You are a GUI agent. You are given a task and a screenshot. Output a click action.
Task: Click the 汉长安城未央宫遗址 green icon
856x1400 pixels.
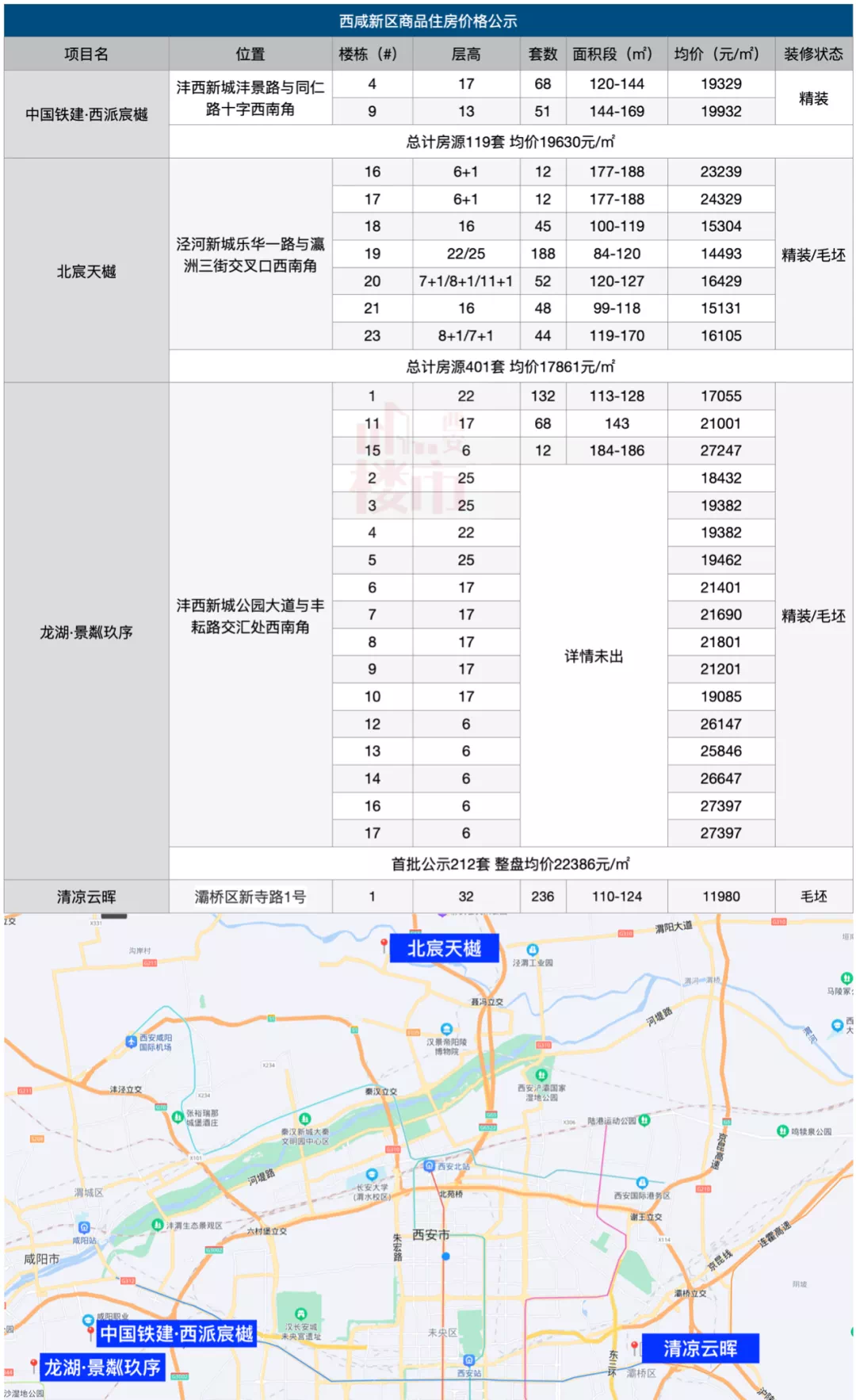click(300, 1314)
